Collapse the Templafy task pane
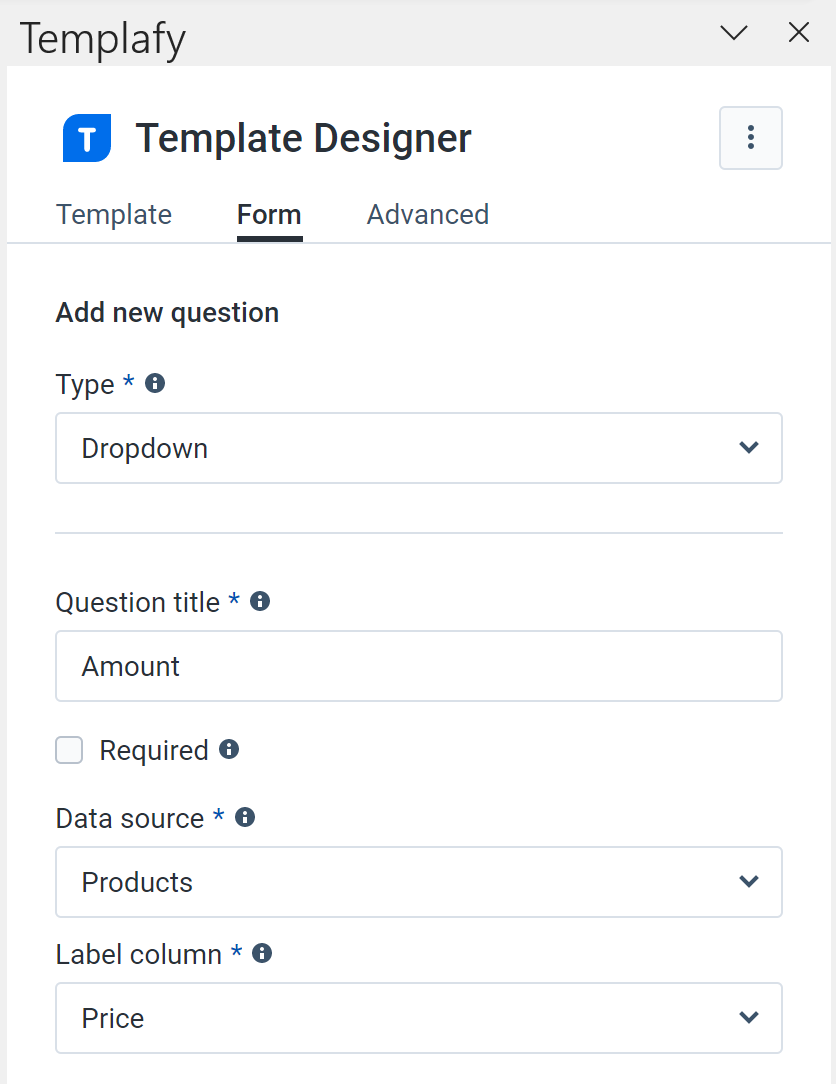The height and width of the screenshot is (1084, 836). tap(733, 32)
